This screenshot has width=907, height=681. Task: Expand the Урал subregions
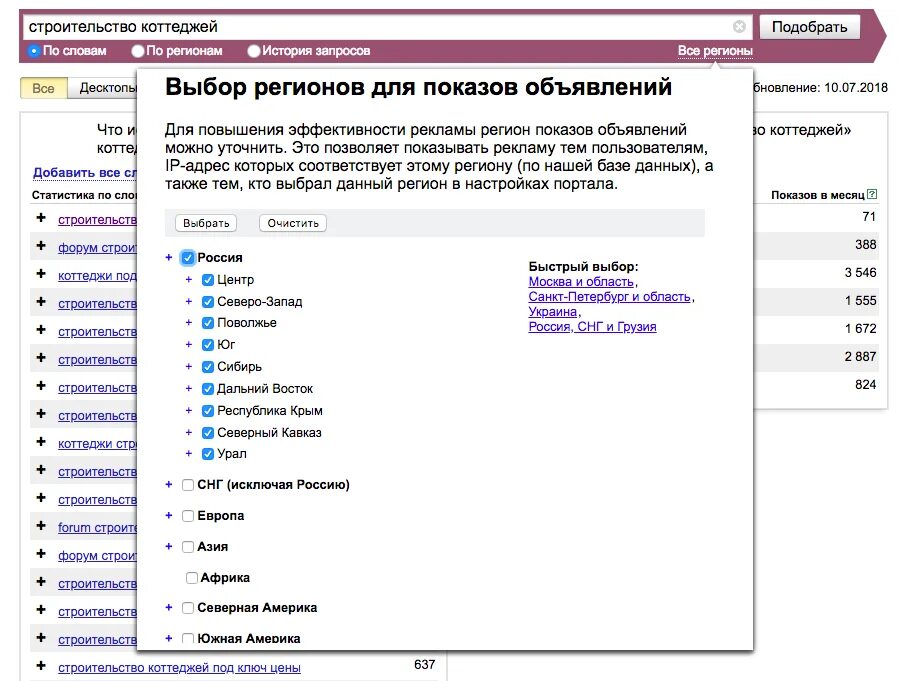tap(189, 454)
